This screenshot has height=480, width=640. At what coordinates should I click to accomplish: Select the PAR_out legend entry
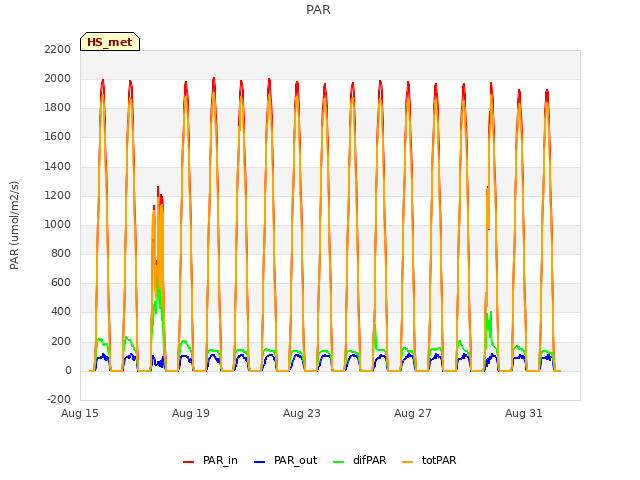click(285, 460)
